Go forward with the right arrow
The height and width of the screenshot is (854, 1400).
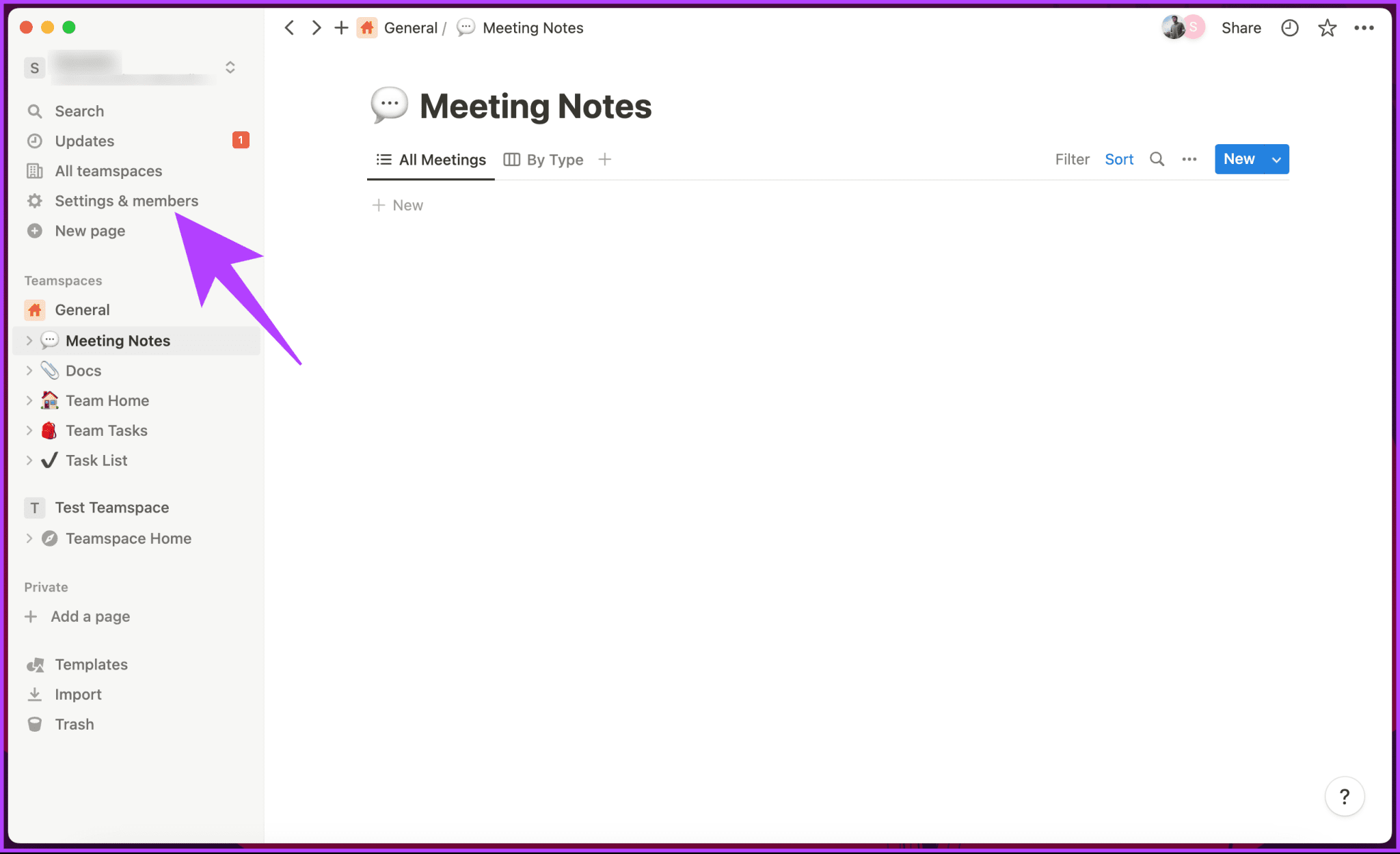316,28
